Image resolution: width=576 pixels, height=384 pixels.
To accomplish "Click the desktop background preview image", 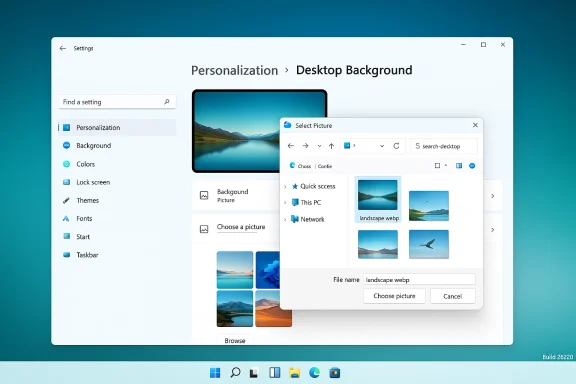I will pyautogui.click(x=236, y=131).
